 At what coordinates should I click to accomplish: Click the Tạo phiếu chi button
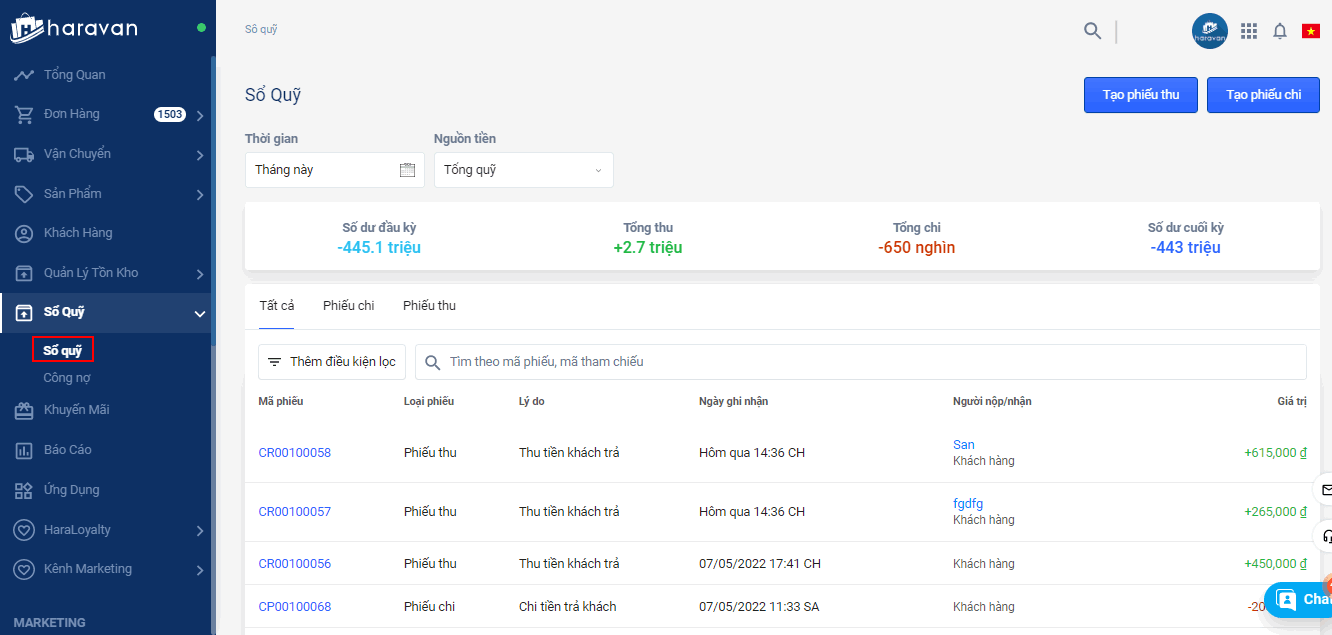(1263, 95)
